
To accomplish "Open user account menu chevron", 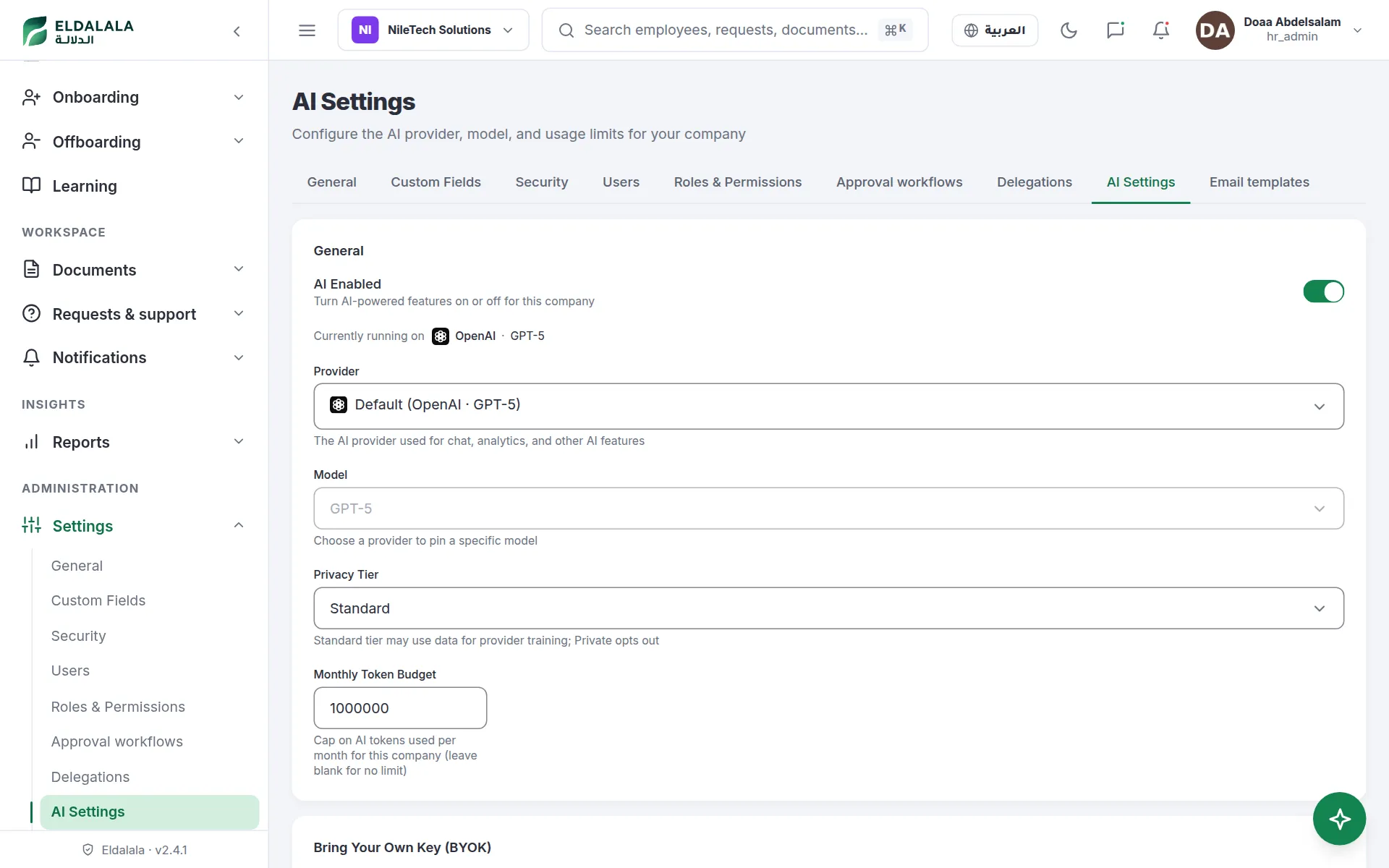I will point(1357,30).
